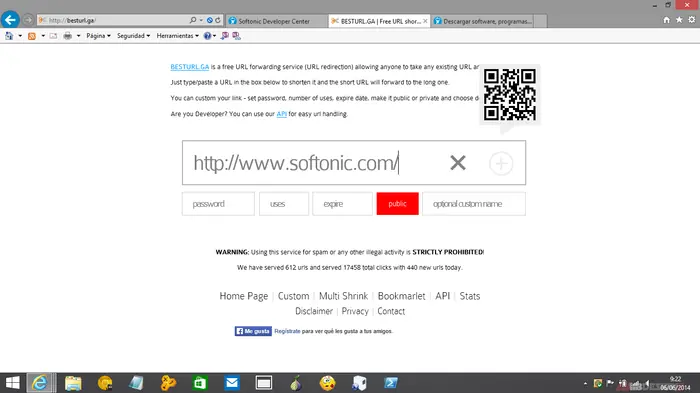Click the Regístrate Facebook link
The image size is (700, 393).
[x=287, y=331]
